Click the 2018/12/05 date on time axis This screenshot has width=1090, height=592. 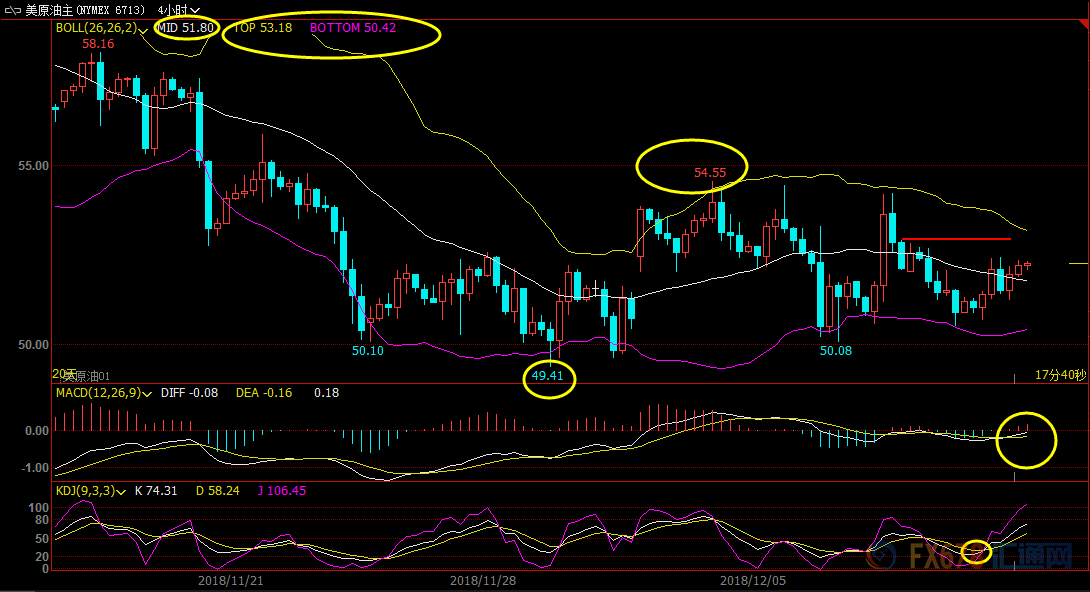tap(752, 580)
